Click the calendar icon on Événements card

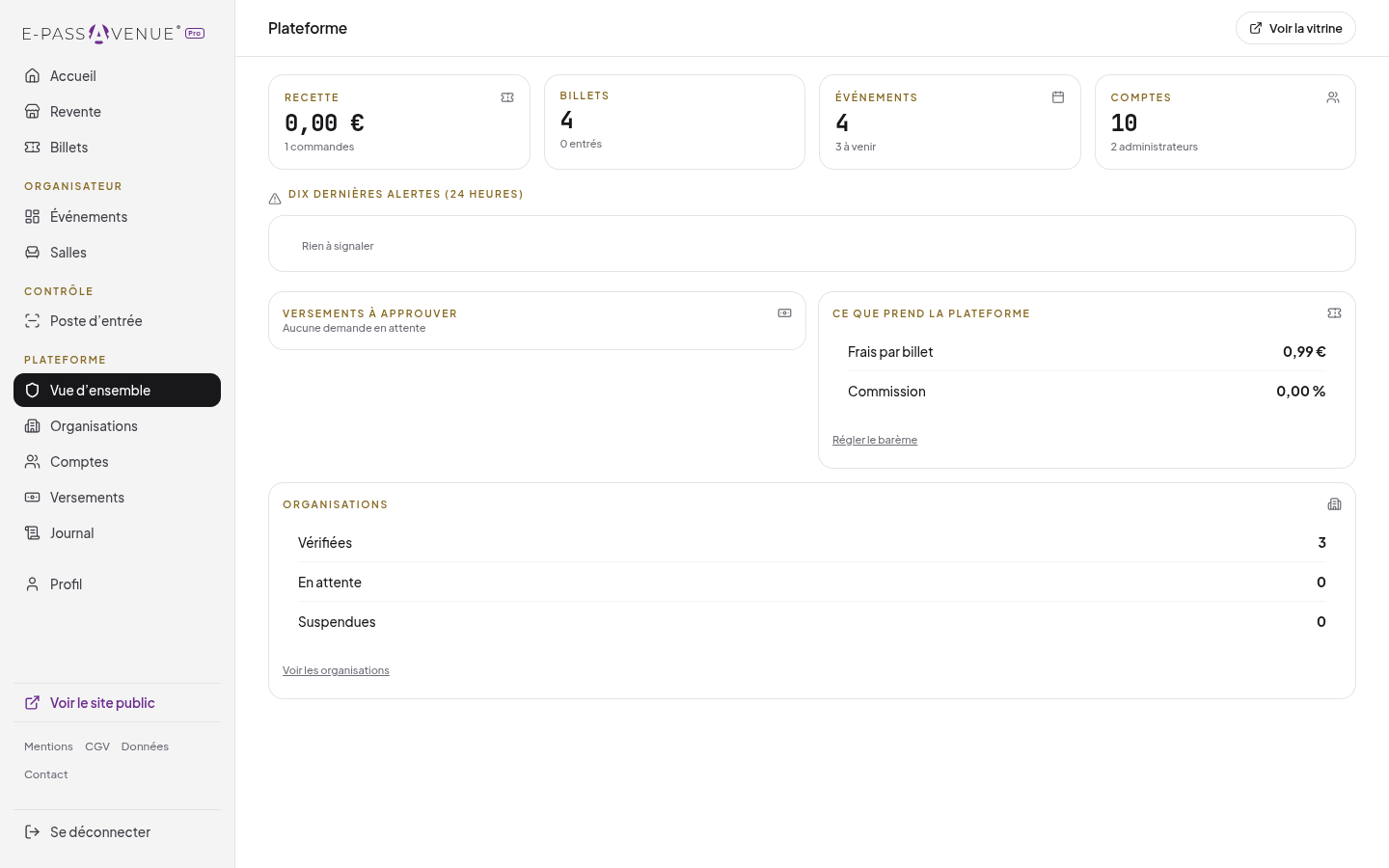pos(1058,97)
